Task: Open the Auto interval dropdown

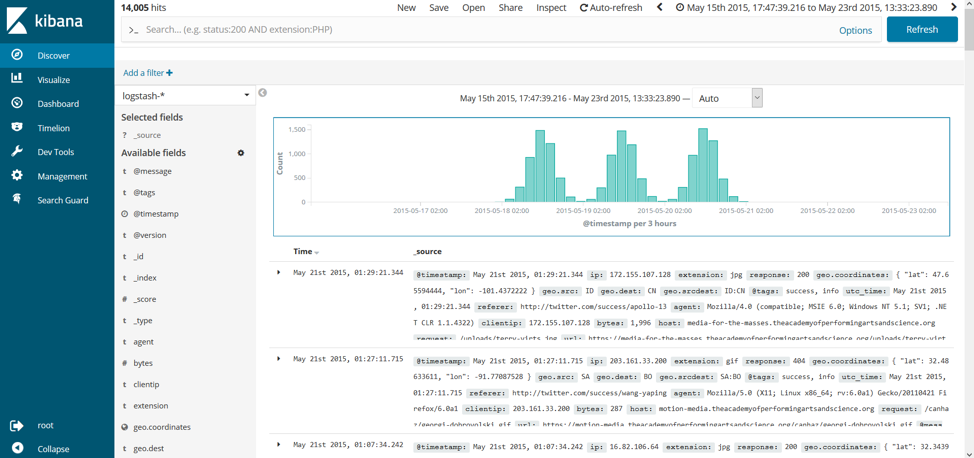Action: (727, 98)
